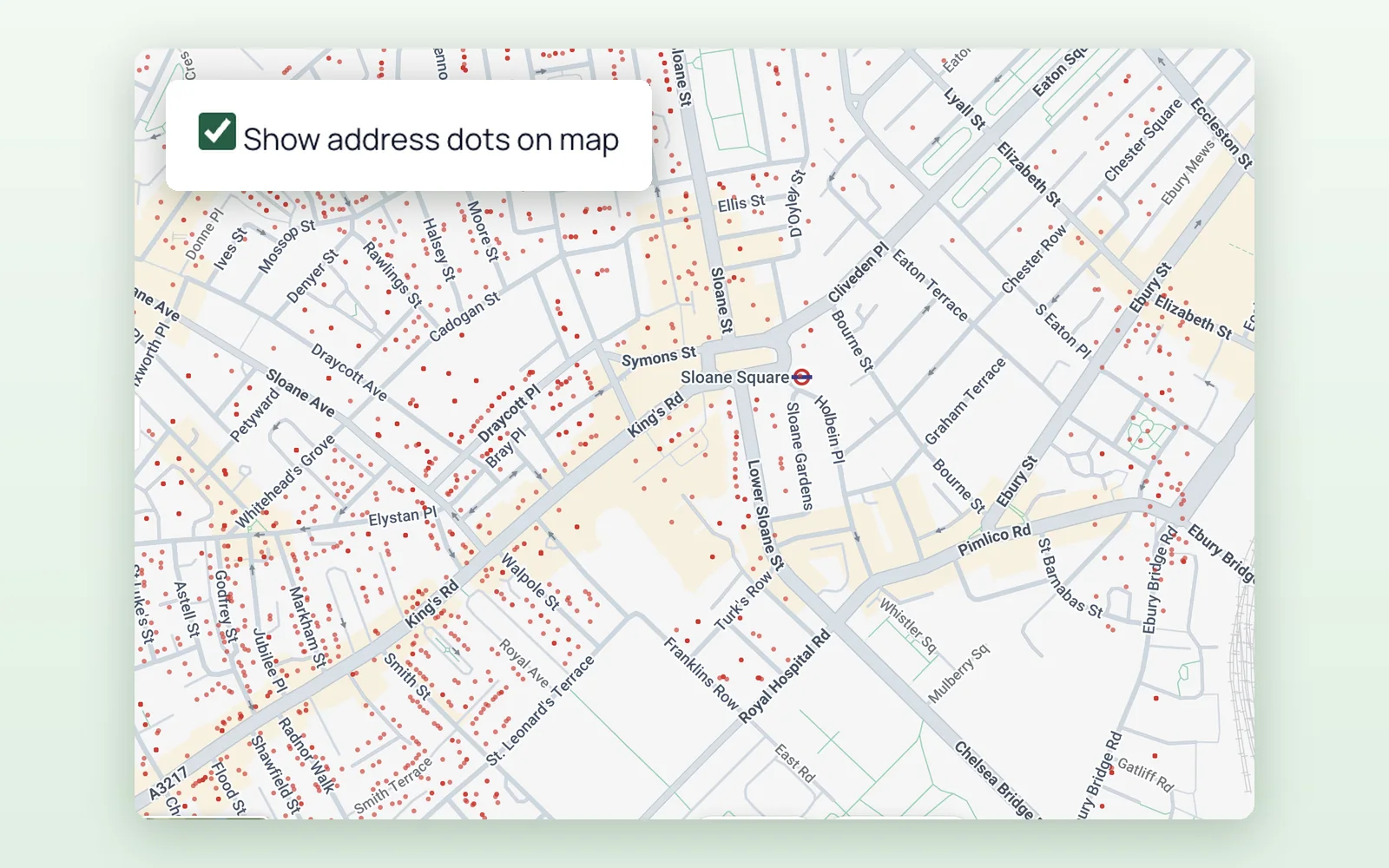Image resolution: width=1389 pixels, height=868 pixels.
Task: Click the 'Cadogan St' street label
Action: pyautogui.click(x=464, y=317)
